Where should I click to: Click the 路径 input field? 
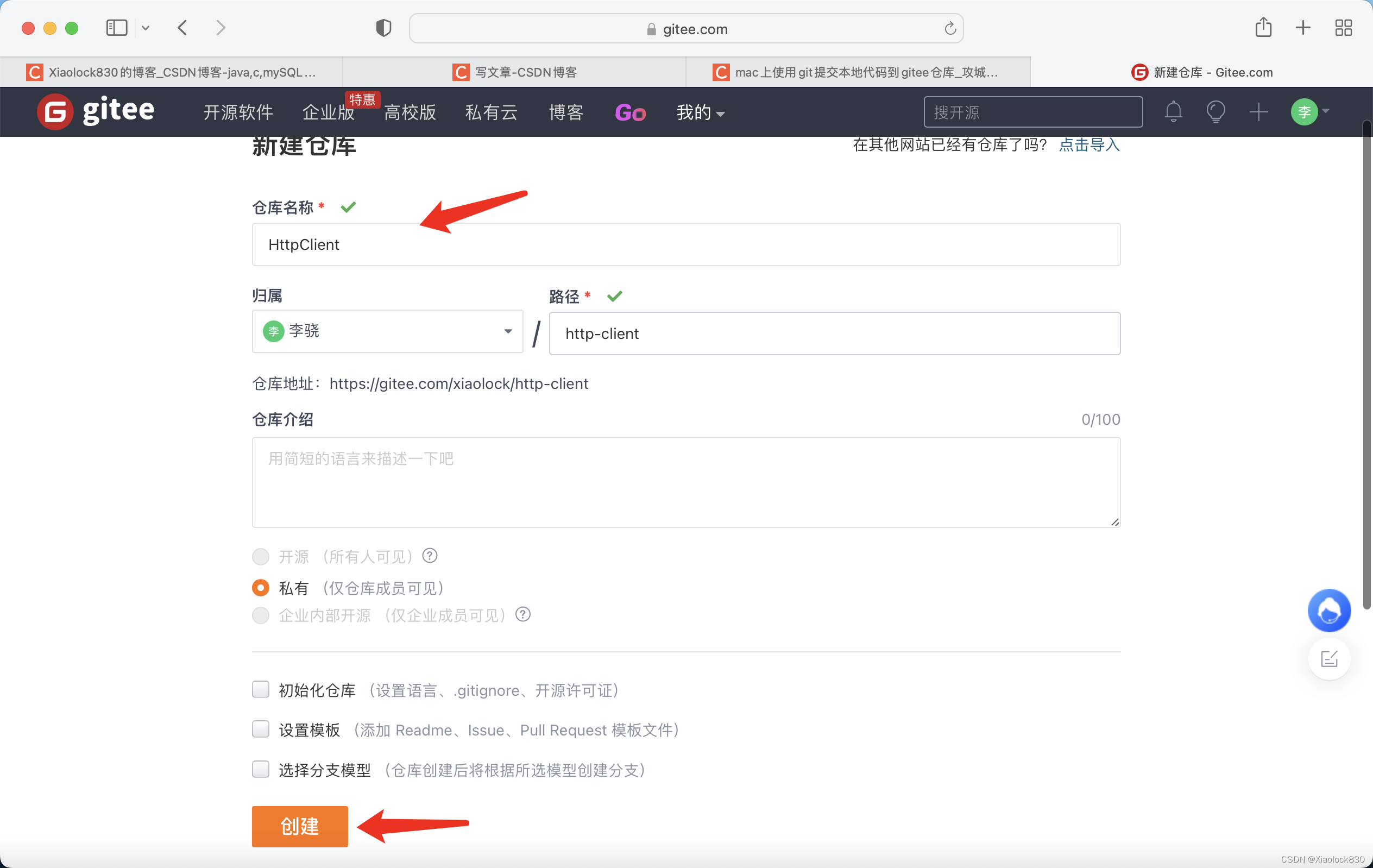[834, 333]
